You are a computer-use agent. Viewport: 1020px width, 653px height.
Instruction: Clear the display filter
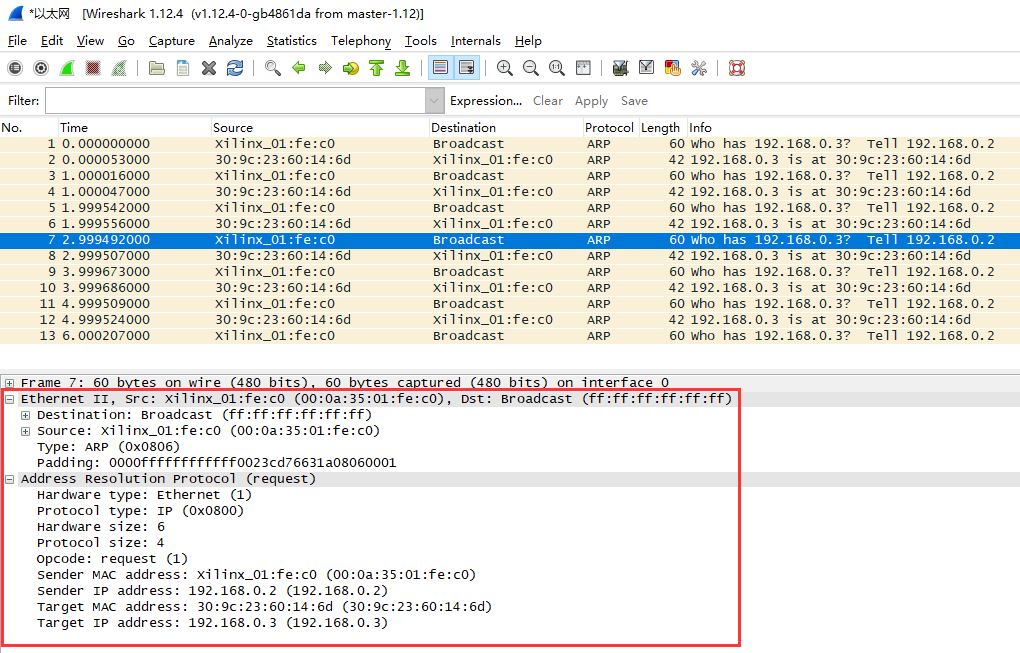coord(547,100)
